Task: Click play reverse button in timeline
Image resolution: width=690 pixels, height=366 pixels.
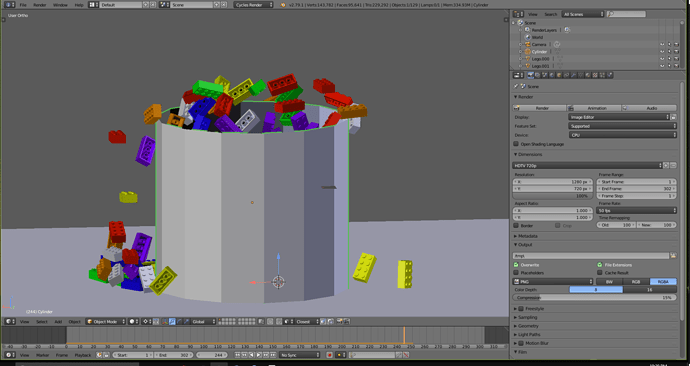Action: [x=251, y=355]
